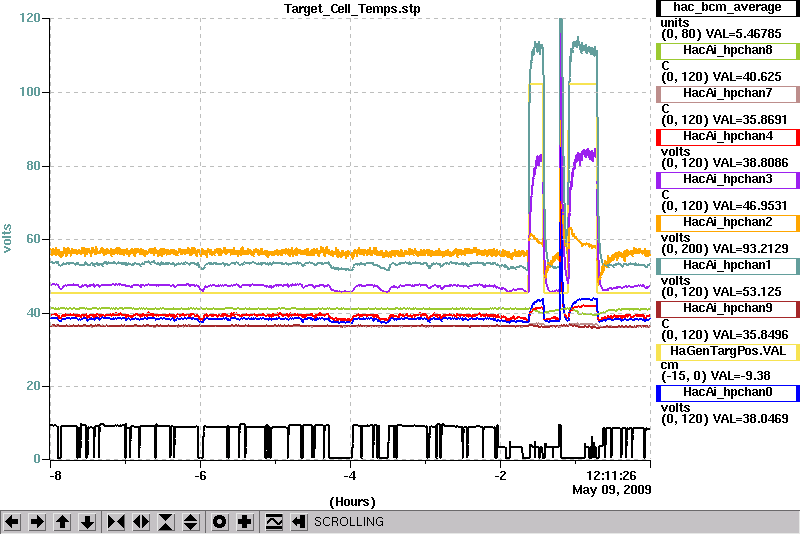Click the return-to-scrolling left arrow icon
800x534 pixels.
(x=299, y=522)
